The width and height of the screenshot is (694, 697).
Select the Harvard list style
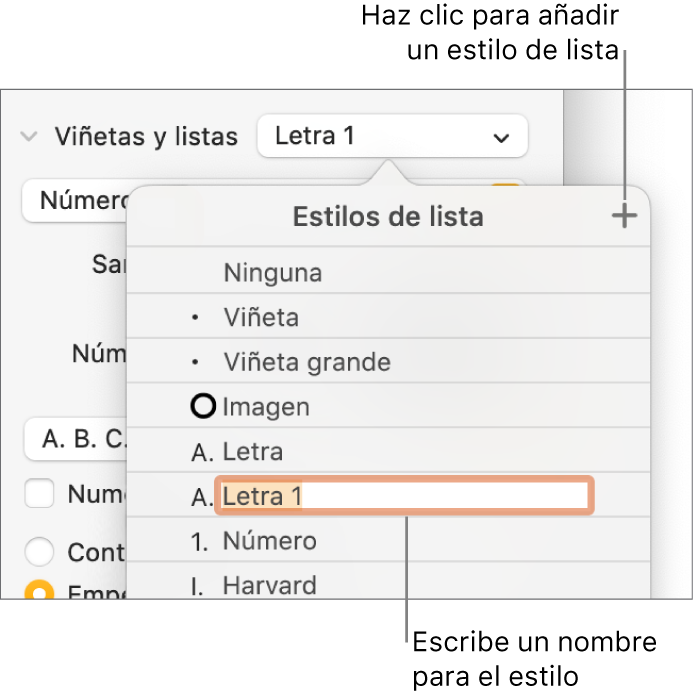click(389, 581)
